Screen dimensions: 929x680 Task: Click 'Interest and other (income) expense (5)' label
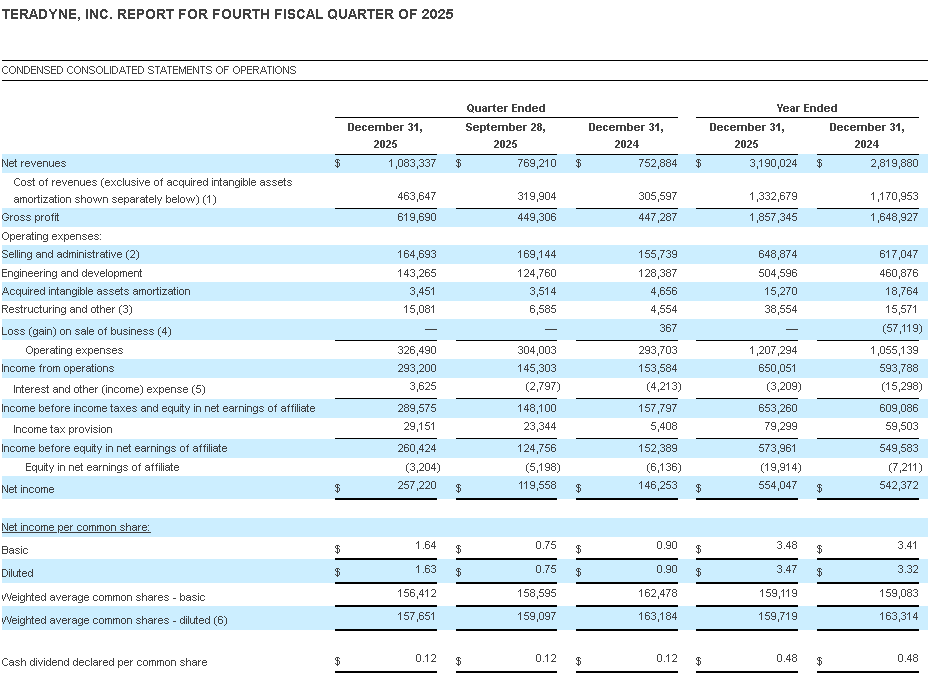pos(109,390)
